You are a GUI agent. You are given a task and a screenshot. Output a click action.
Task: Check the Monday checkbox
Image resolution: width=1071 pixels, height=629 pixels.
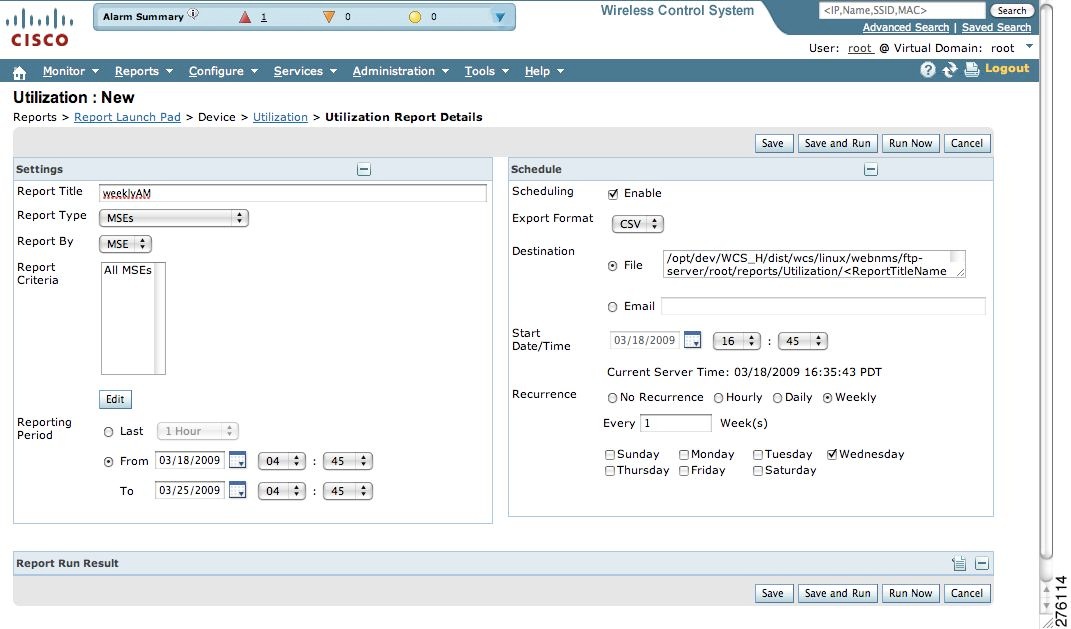pos(684,455)
